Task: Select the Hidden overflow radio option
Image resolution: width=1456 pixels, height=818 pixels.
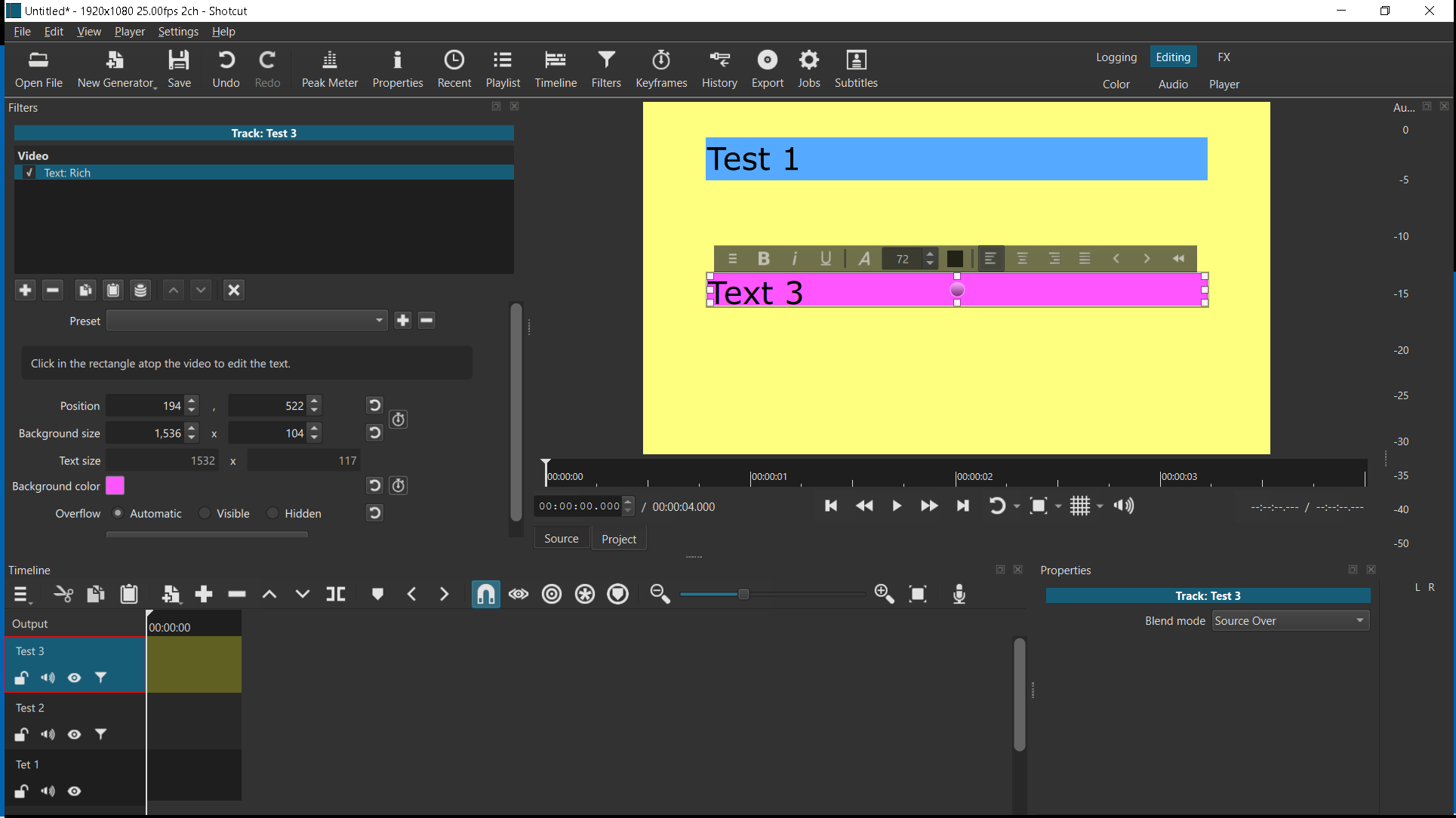Action: [273, 513]
